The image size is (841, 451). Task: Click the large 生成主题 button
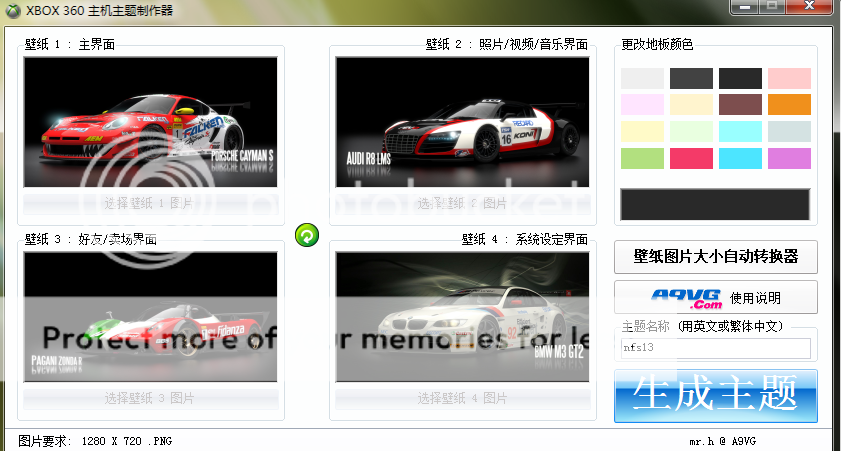[715, 395]
